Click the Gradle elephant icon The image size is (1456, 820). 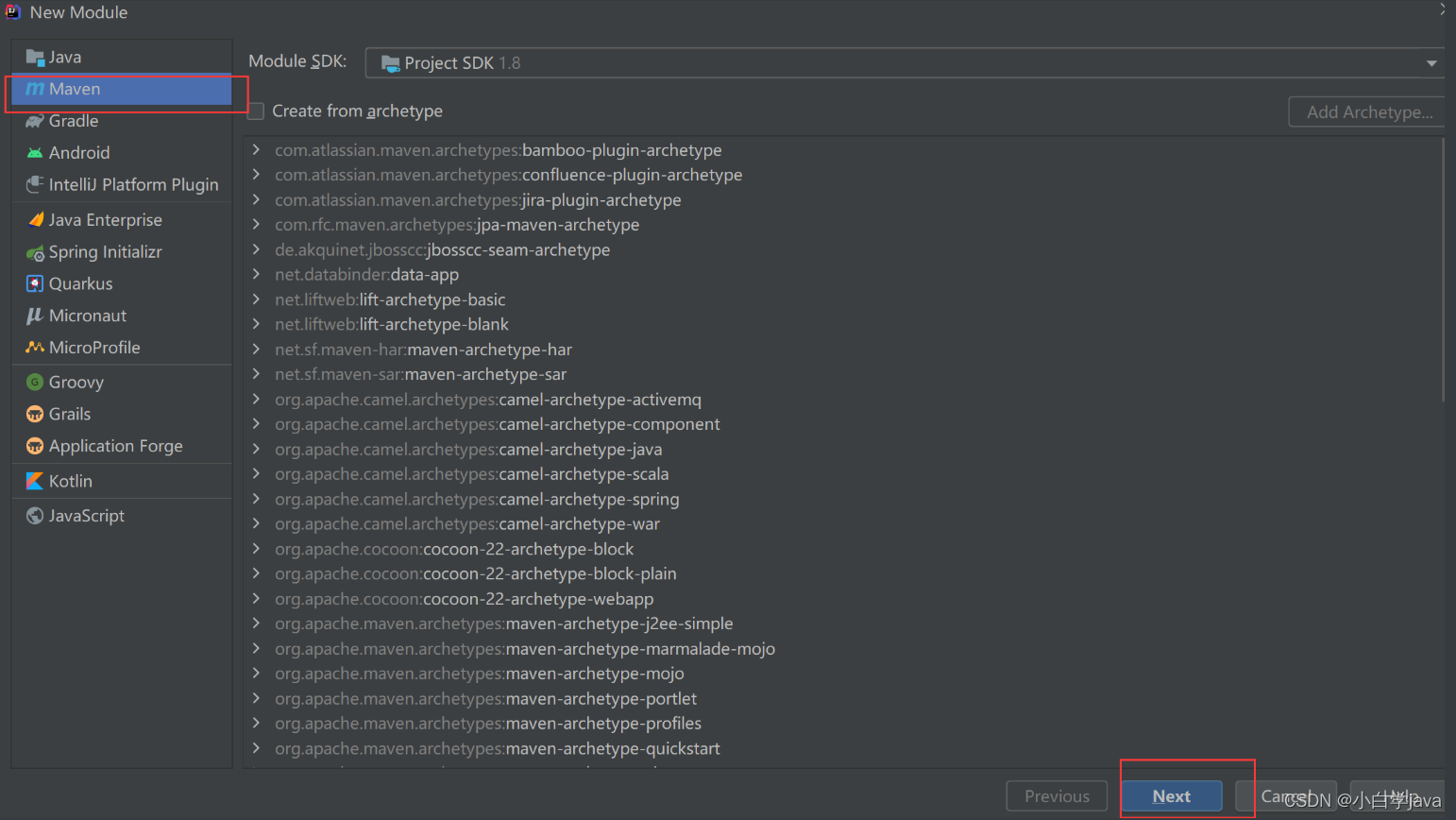(35, 121)
